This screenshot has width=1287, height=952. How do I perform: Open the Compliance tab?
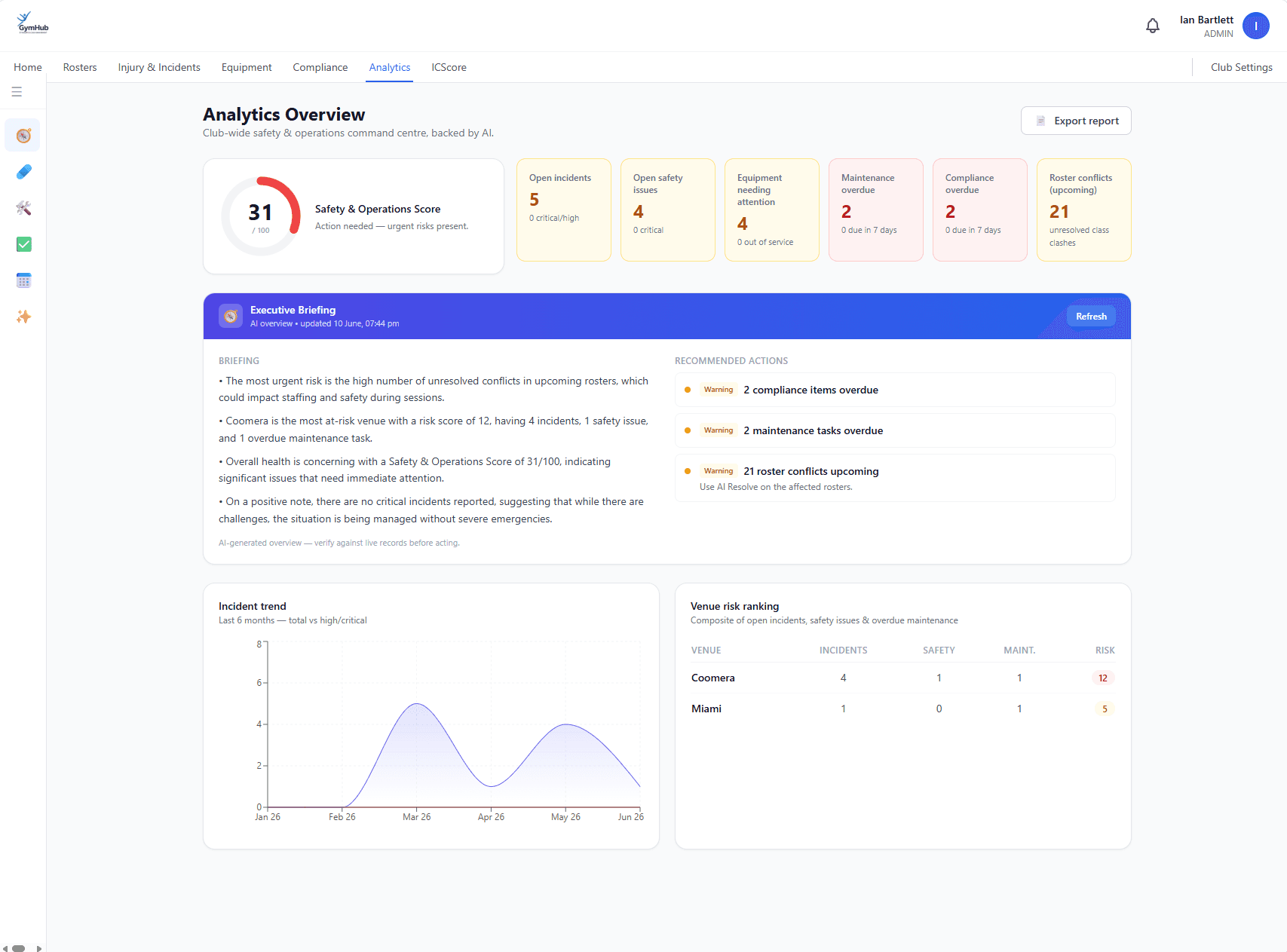pyautogui.click(x=320, y=67)
